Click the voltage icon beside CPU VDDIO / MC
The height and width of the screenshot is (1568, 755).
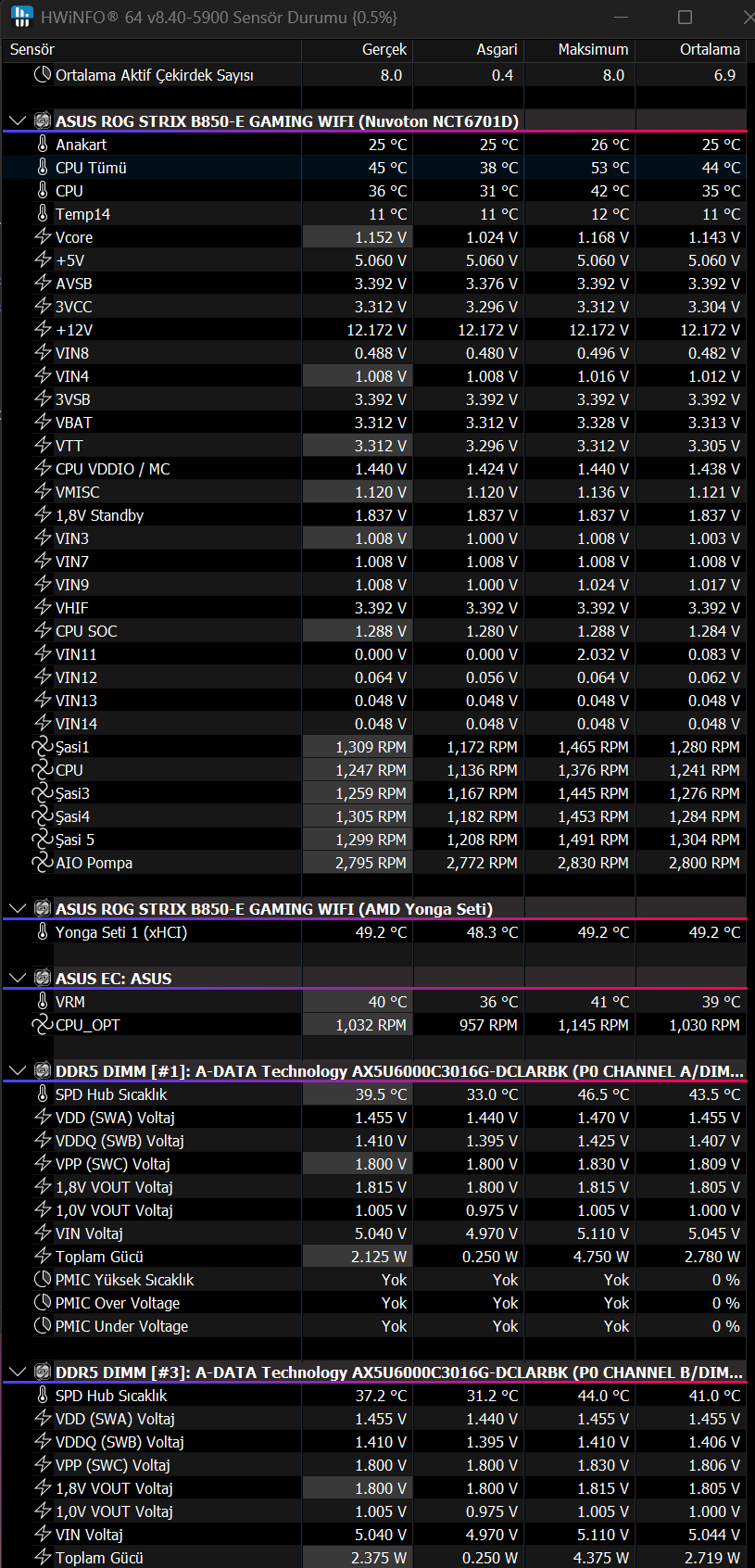click(43, 468)
